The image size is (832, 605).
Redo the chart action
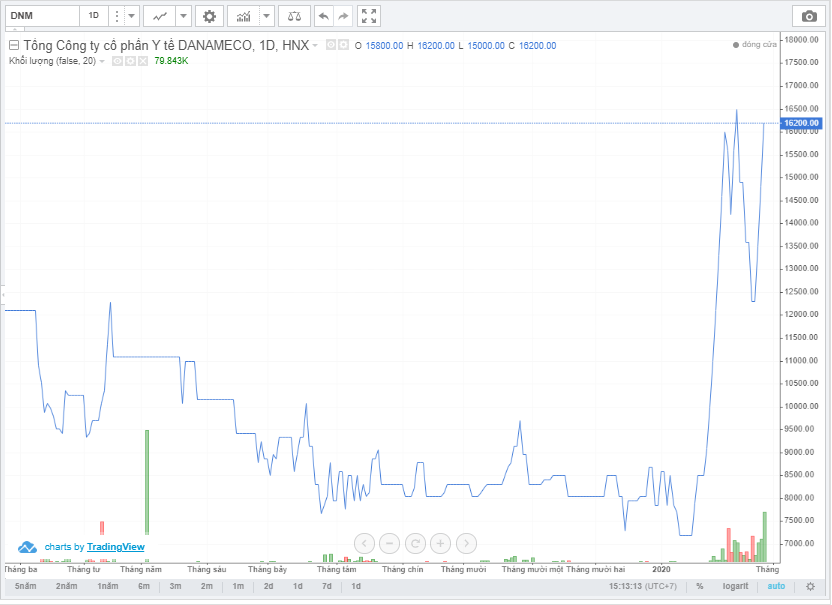pos(343,16)
